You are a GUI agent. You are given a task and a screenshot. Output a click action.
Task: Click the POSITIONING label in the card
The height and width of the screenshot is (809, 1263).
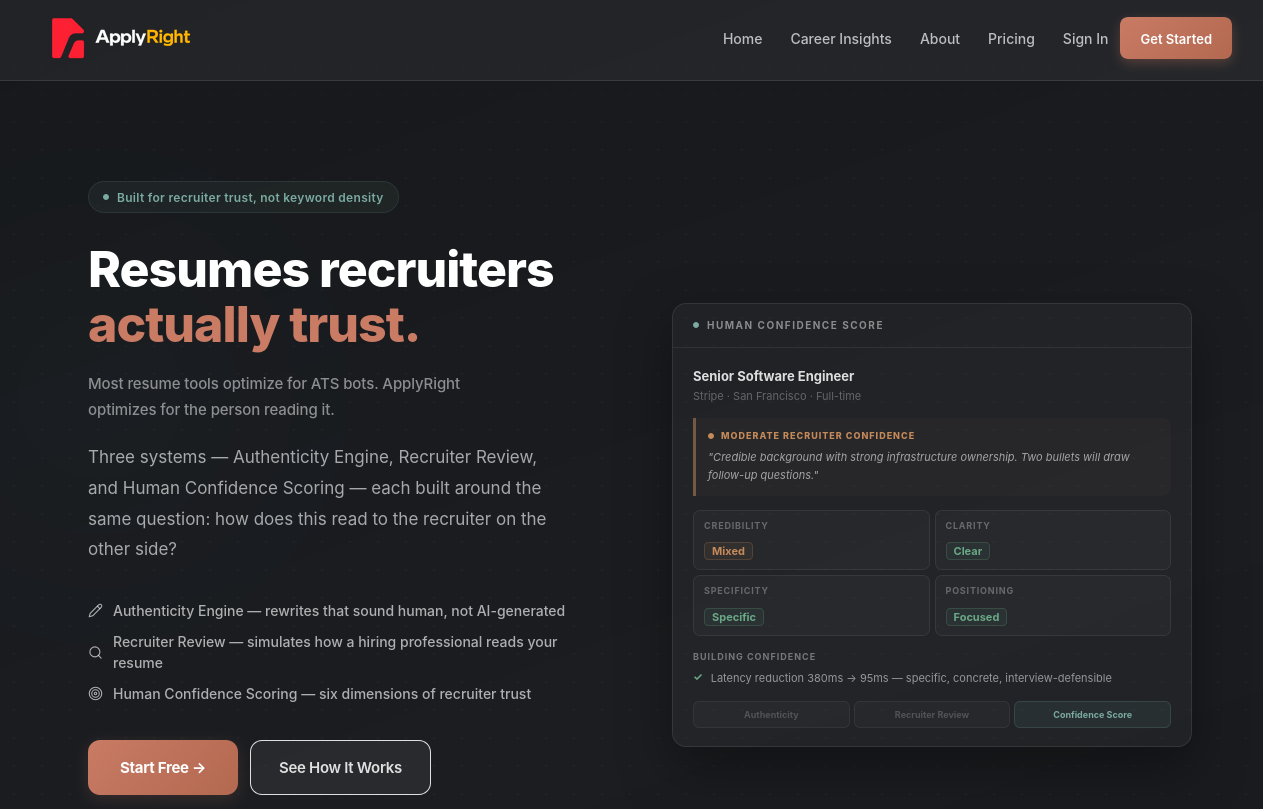[980, 591]
